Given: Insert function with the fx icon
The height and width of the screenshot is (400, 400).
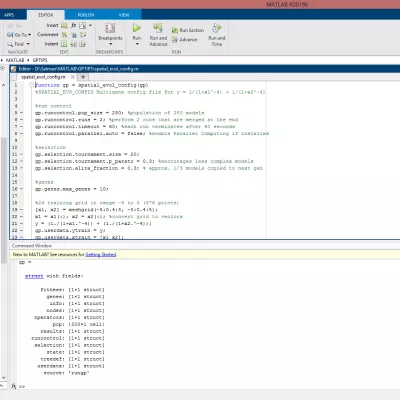Looking at the screenshot, I should (74, 25).
